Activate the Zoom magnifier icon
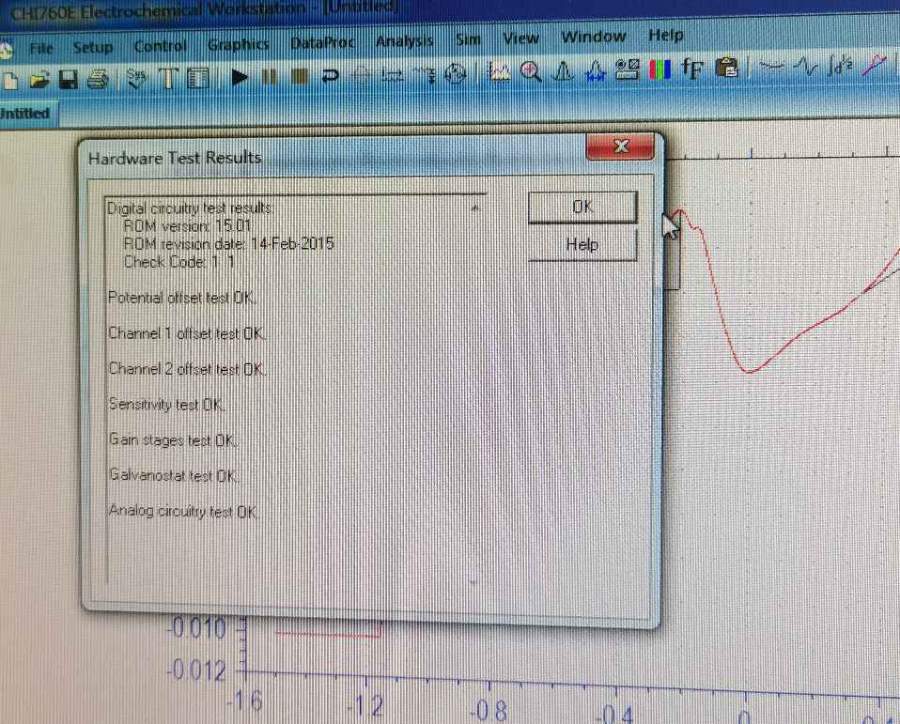This screenshot has width=900, height=724. 531,72
